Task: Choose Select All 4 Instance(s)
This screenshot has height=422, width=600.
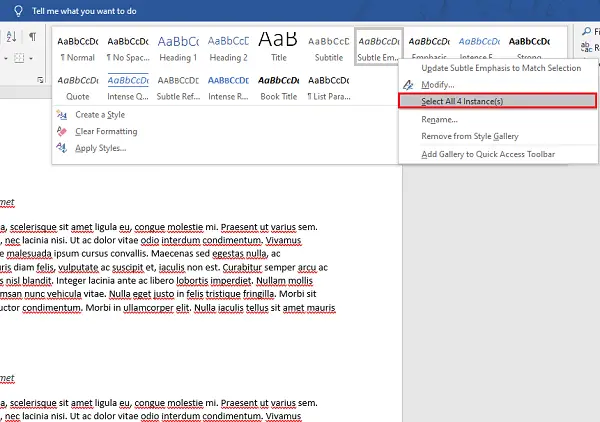Action: pos(497,101)
